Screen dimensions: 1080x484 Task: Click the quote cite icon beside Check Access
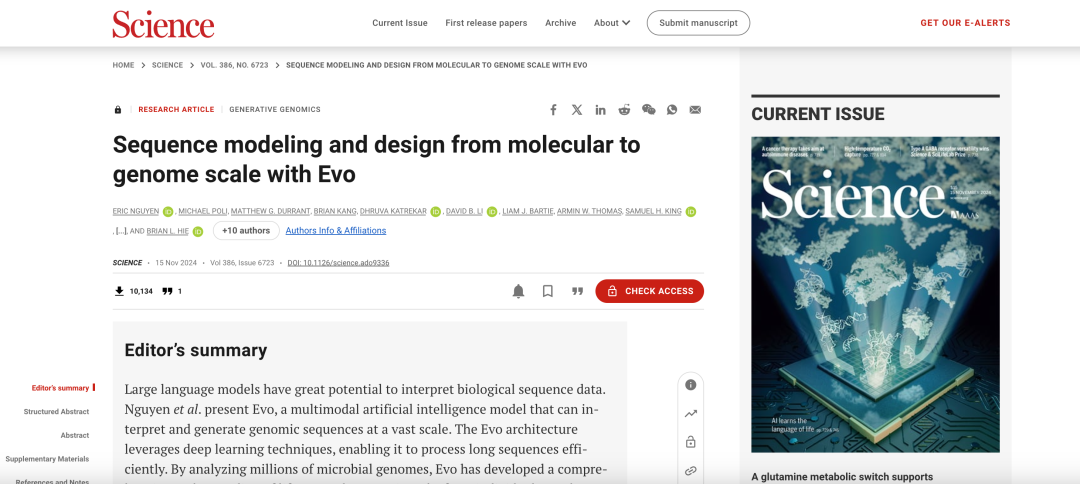click(577, 291)
